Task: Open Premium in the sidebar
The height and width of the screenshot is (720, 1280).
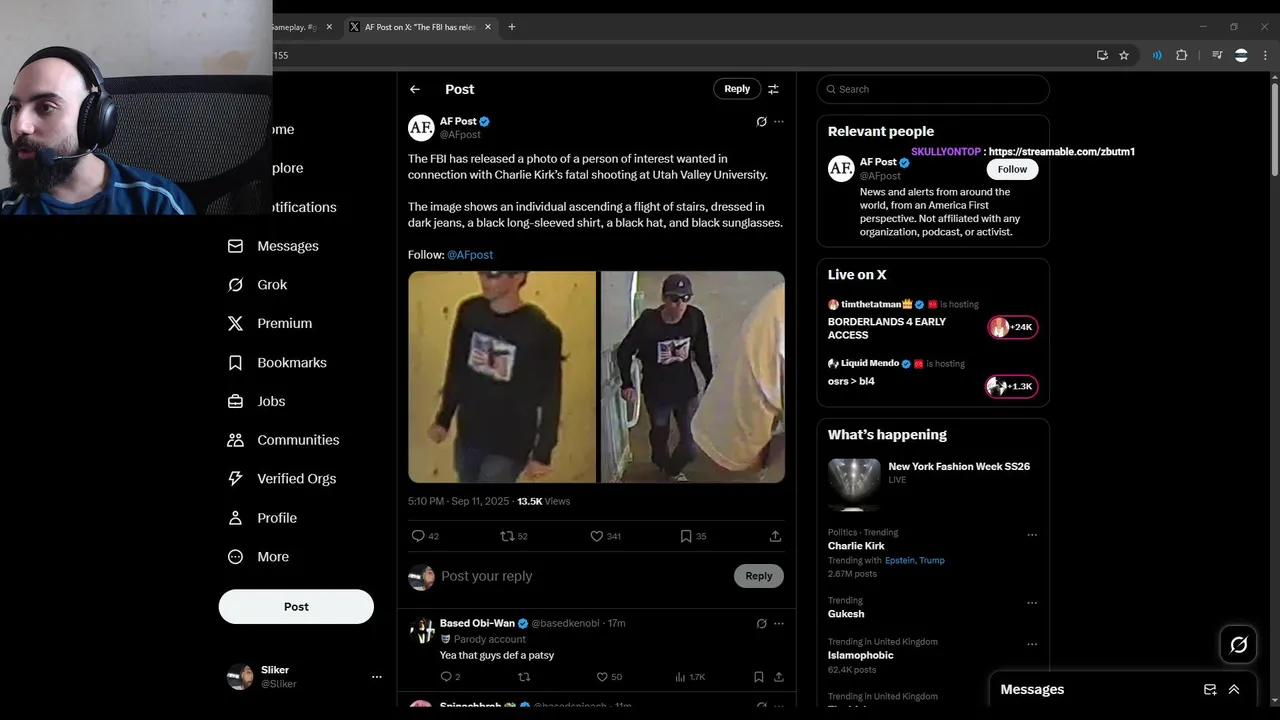Action: tap(270, 324)
